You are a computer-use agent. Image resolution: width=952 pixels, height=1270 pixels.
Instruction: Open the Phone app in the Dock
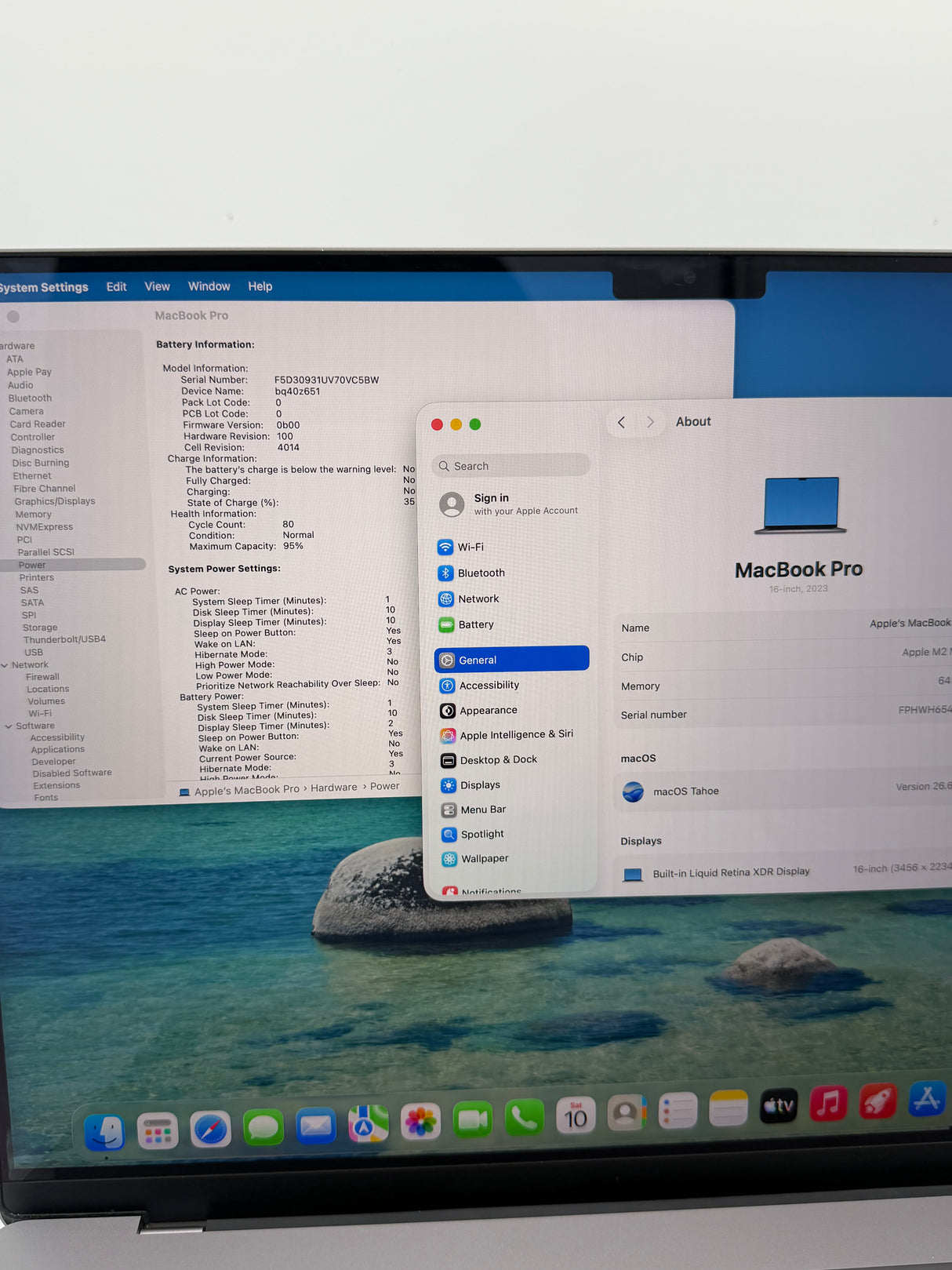pyautogui.click(x=525, y=1117)
